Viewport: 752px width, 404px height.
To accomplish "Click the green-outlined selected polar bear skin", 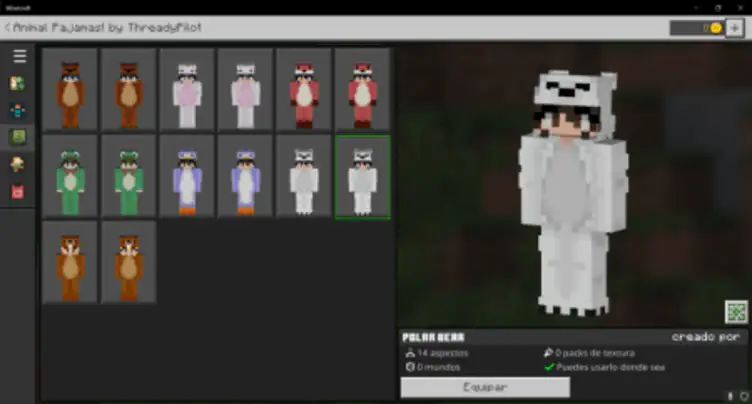I will pos(363,177).
